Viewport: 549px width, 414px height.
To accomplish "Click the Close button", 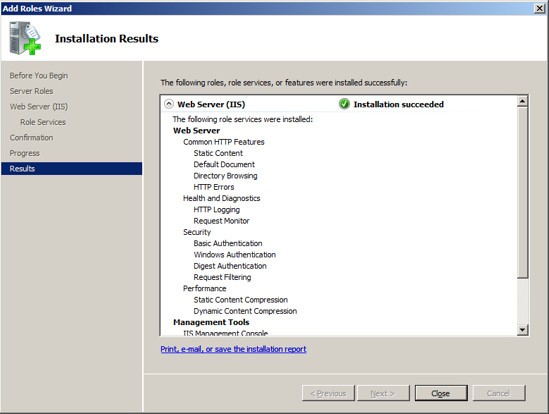I will (x=441, y=393).
